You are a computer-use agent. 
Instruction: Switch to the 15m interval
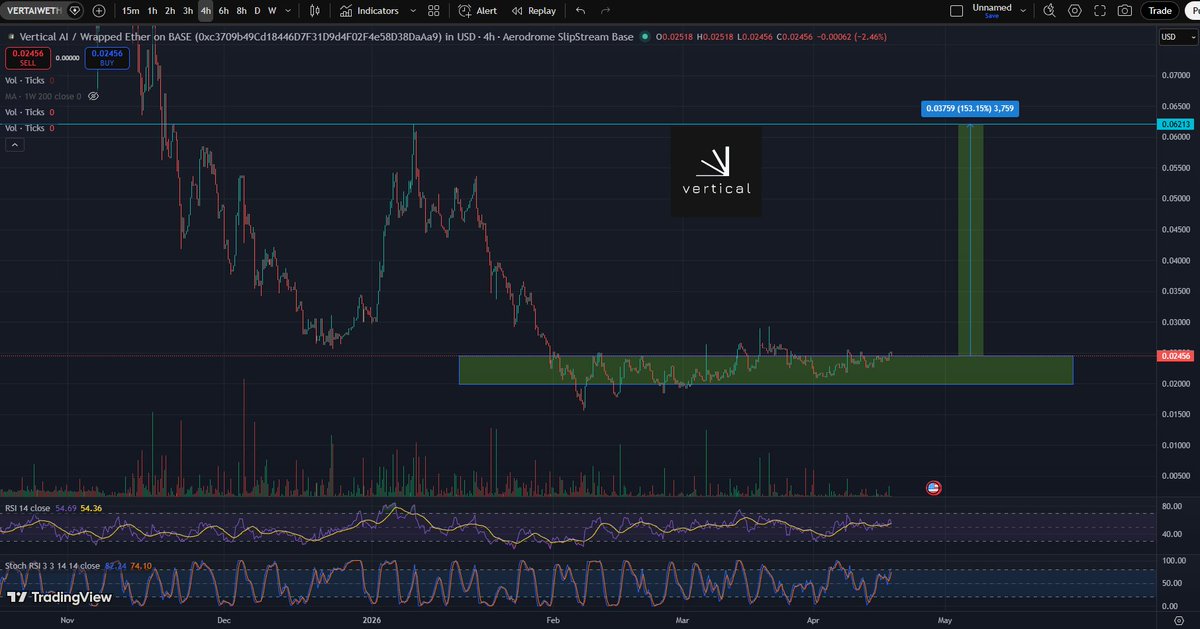pos(131,11)
